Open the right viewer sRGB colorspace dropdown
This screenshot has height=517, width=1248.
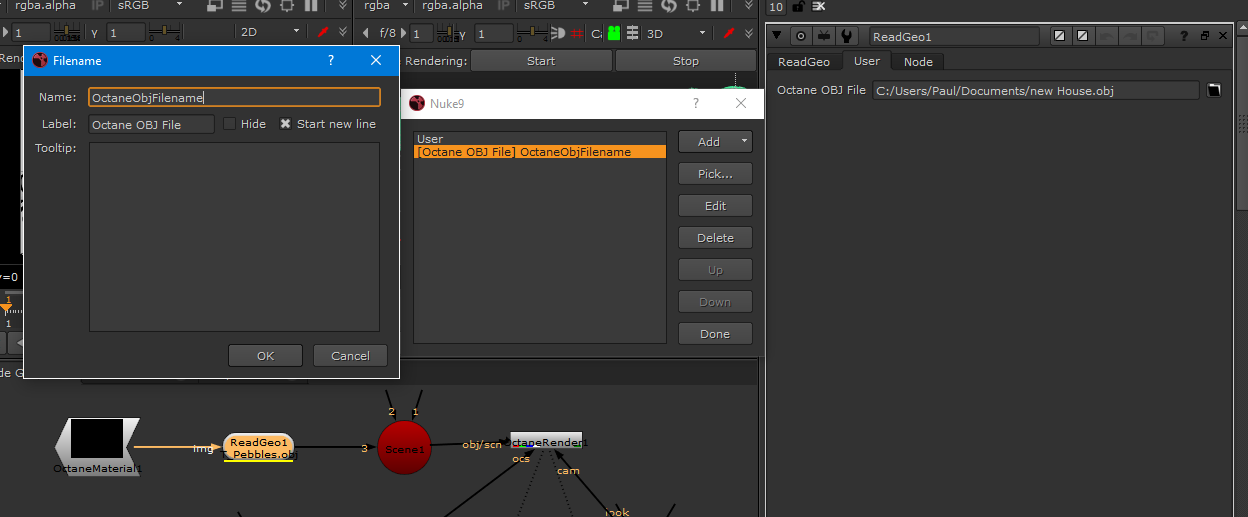[555, 6]
